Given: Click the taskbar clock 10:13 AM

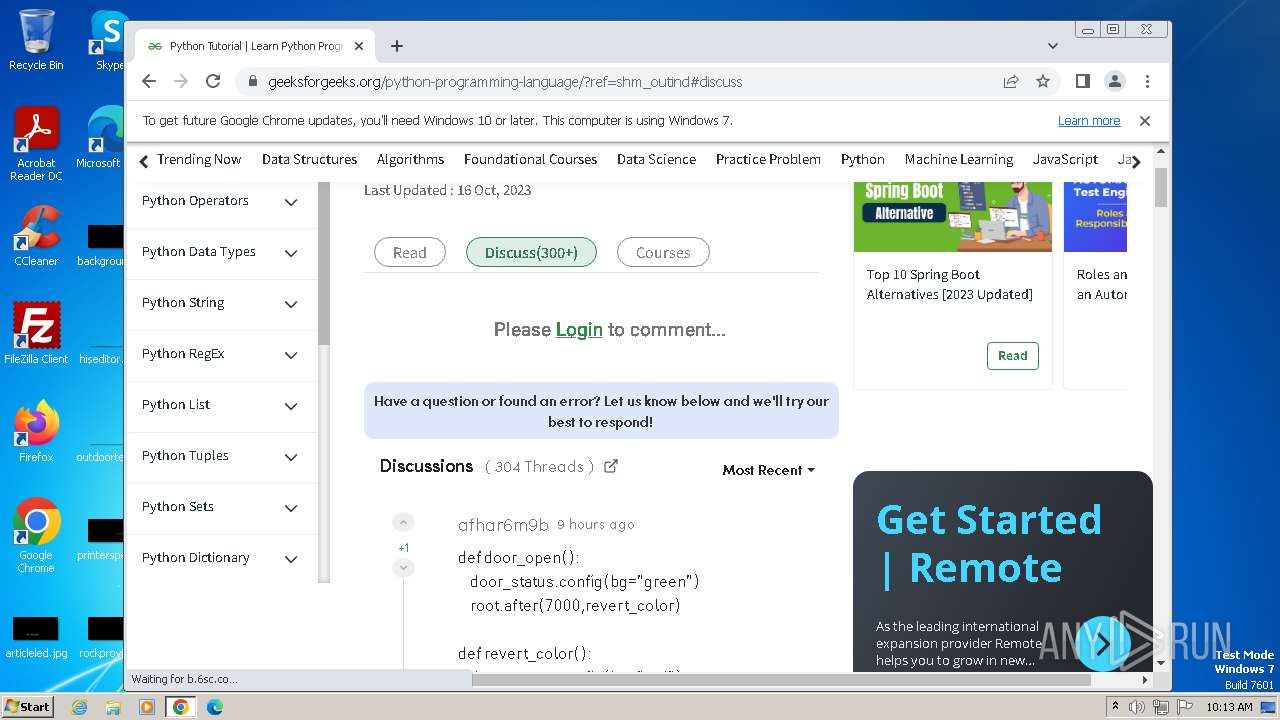Looking at the screenshot, I should (1229, 707).
